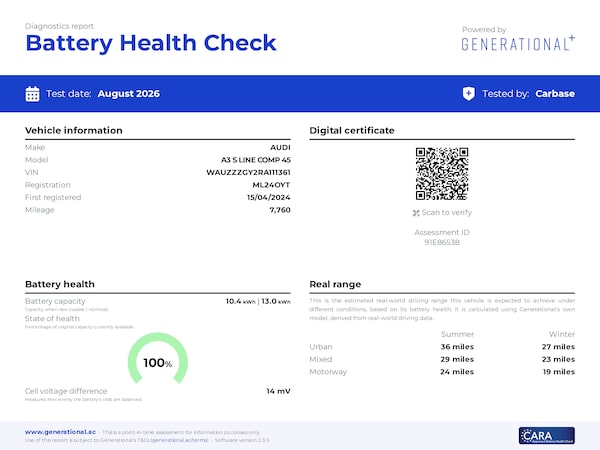Click the QR code certificate image

pyautogui.click(x=442, y=174)
